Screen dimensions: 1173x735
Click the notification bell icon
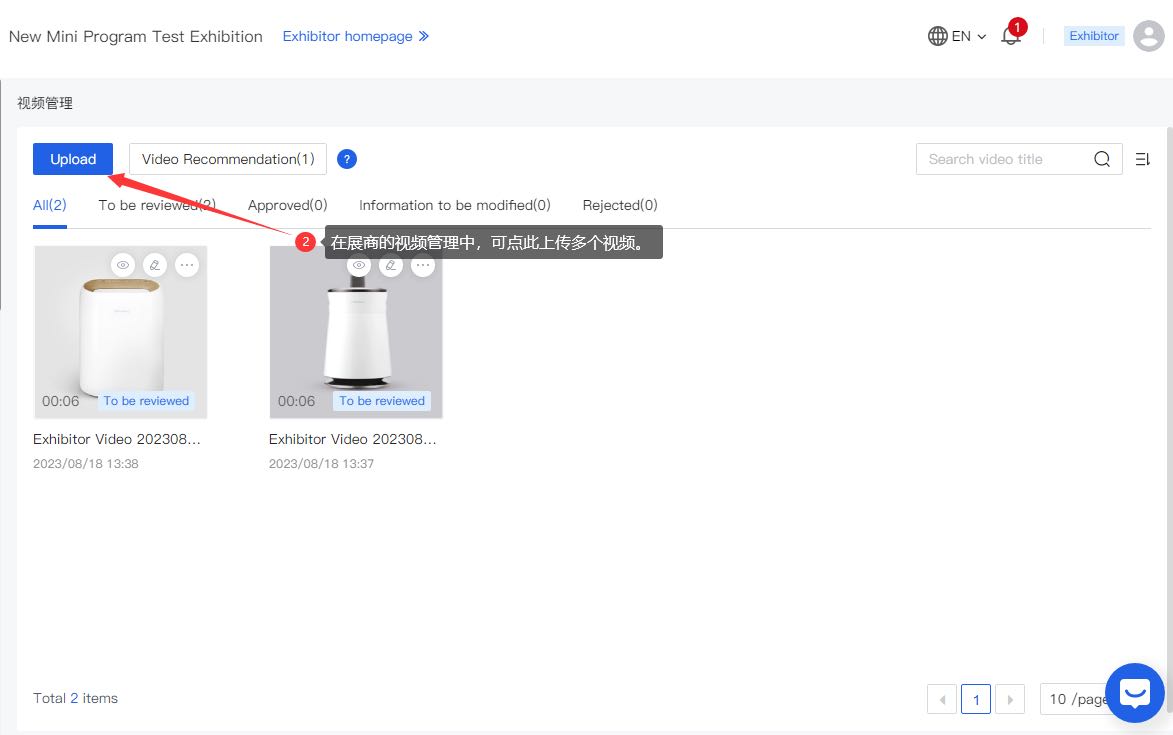tap(1010, 37)
